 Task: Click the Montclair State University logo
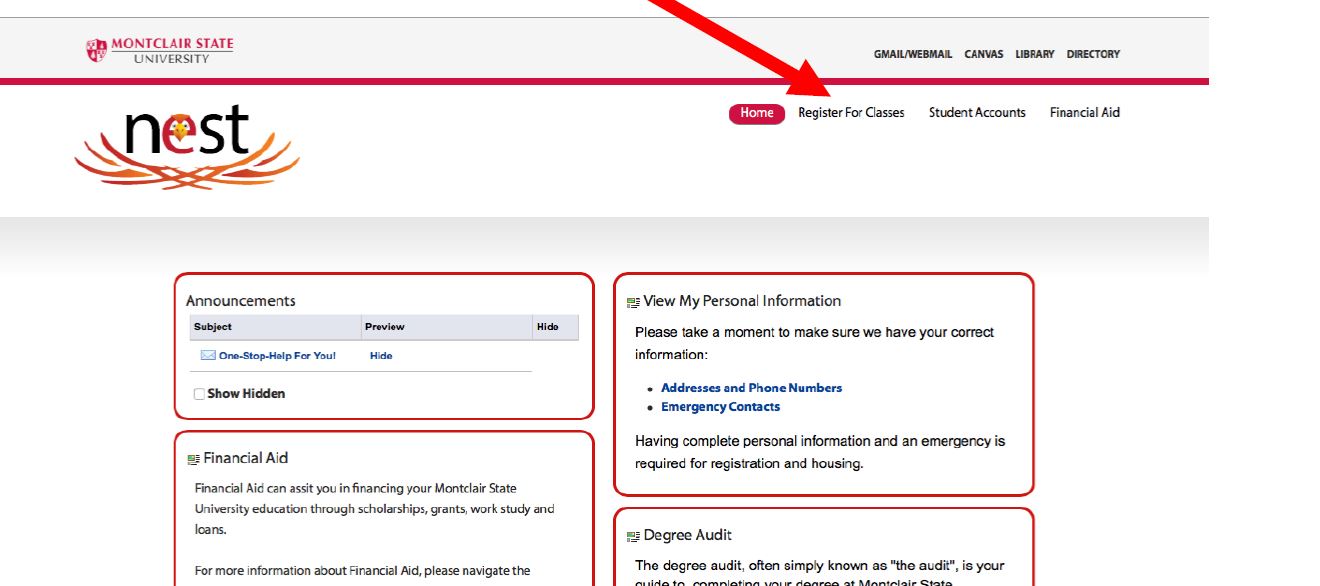pyautogui.click(x=160, y=50)
